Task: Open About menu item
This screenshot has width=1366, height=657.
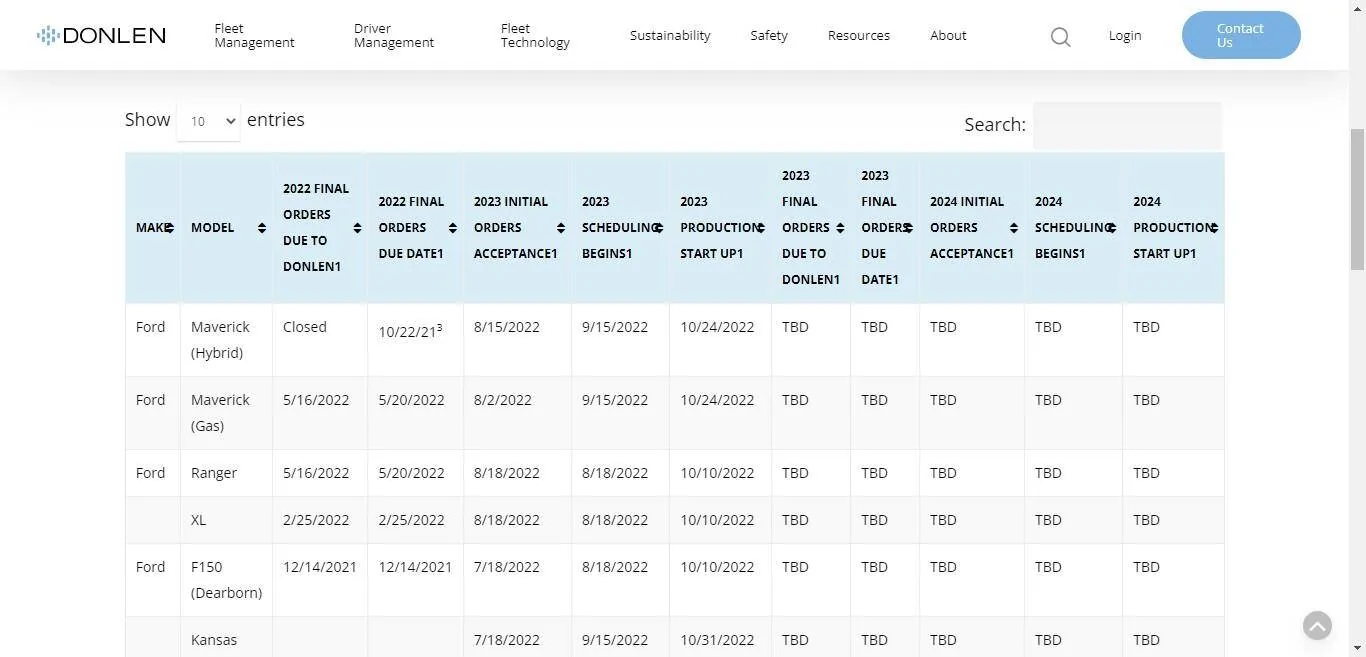Action: tap(948, 36)
